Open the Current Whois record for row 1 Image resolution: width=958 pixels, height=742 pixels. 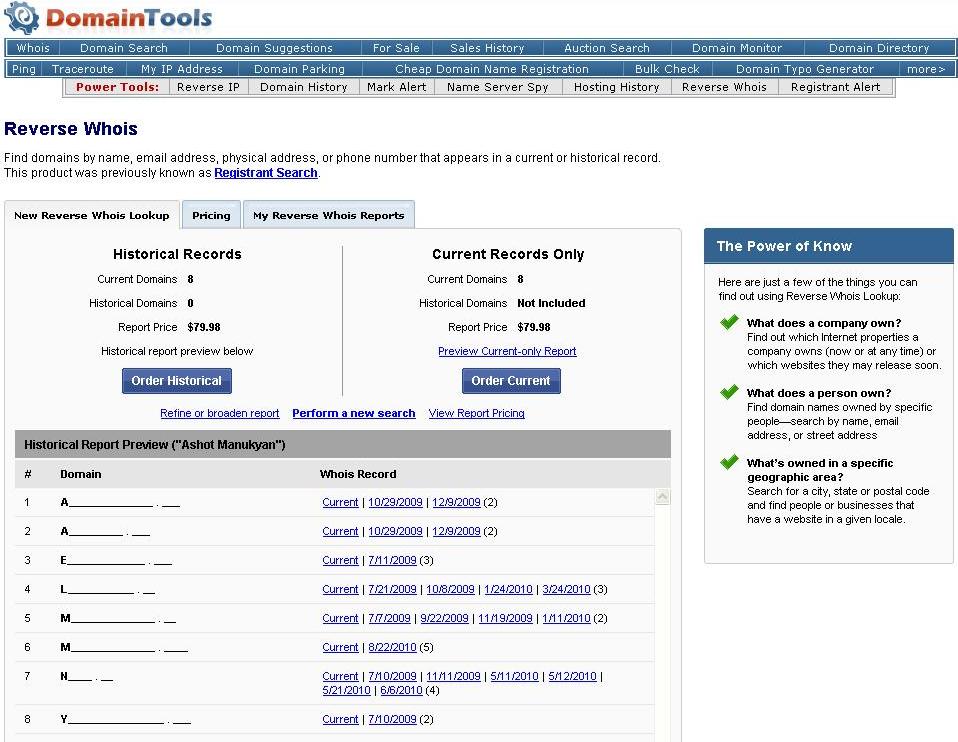(340, 502)
